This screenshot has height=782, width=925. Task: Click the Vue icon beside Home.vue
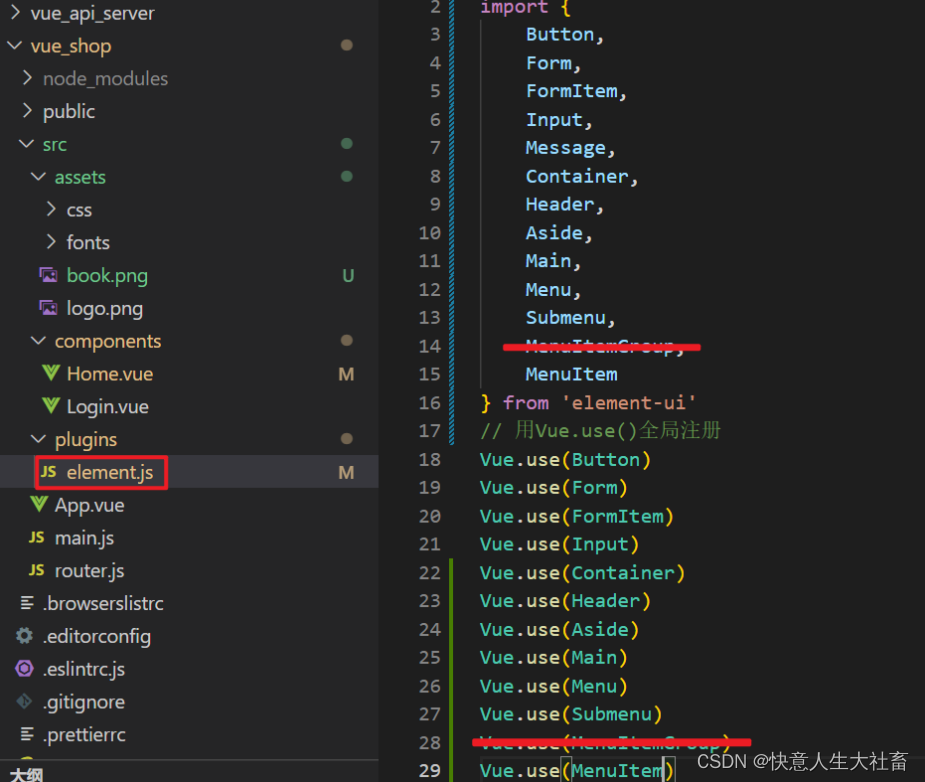(x=49, y=373)
